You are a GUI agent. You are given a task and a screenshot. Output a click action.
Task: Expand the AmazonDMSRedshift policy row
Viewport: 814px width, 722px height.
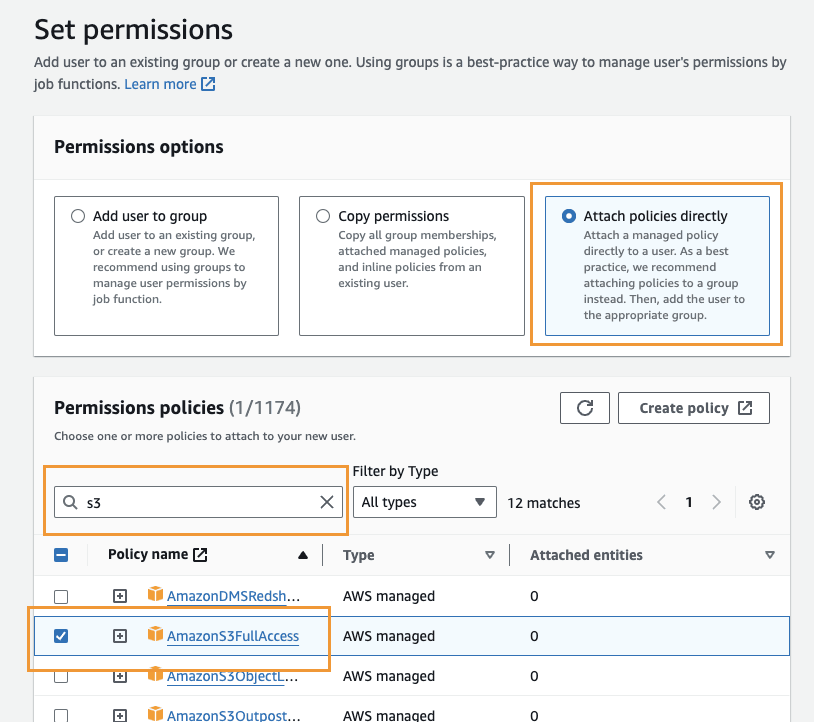coord(120,597)
